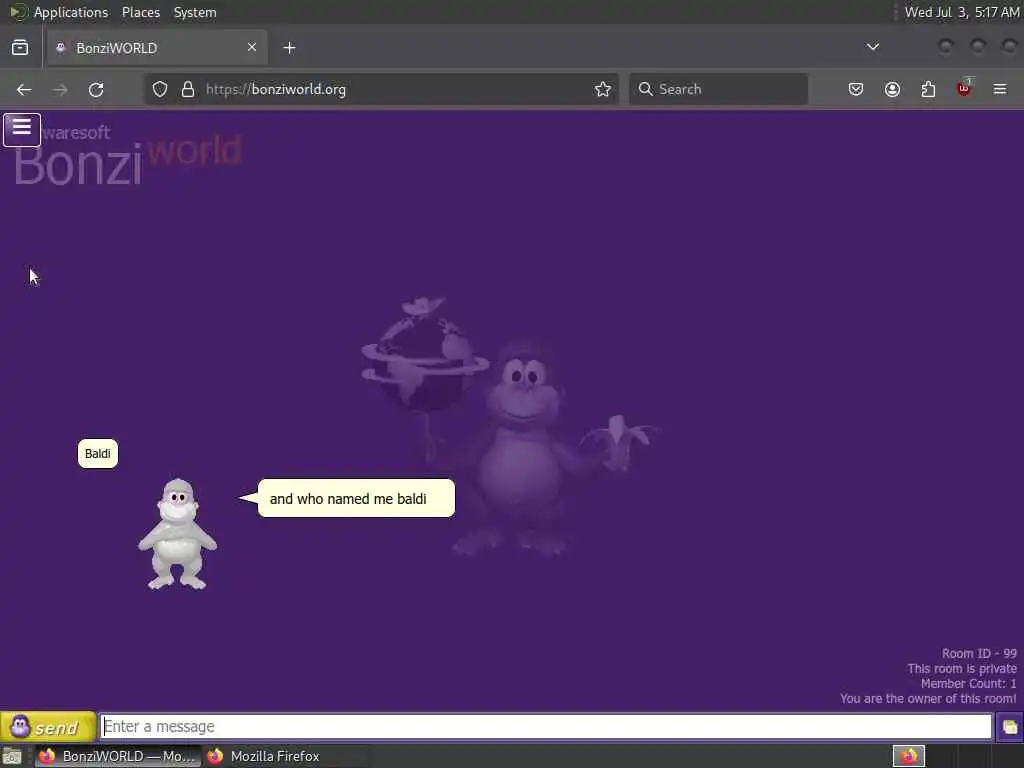Open the Applications menu
The width and height of the screenshot is (1024, 768).
pyautogui.click(x=71, y=12)
